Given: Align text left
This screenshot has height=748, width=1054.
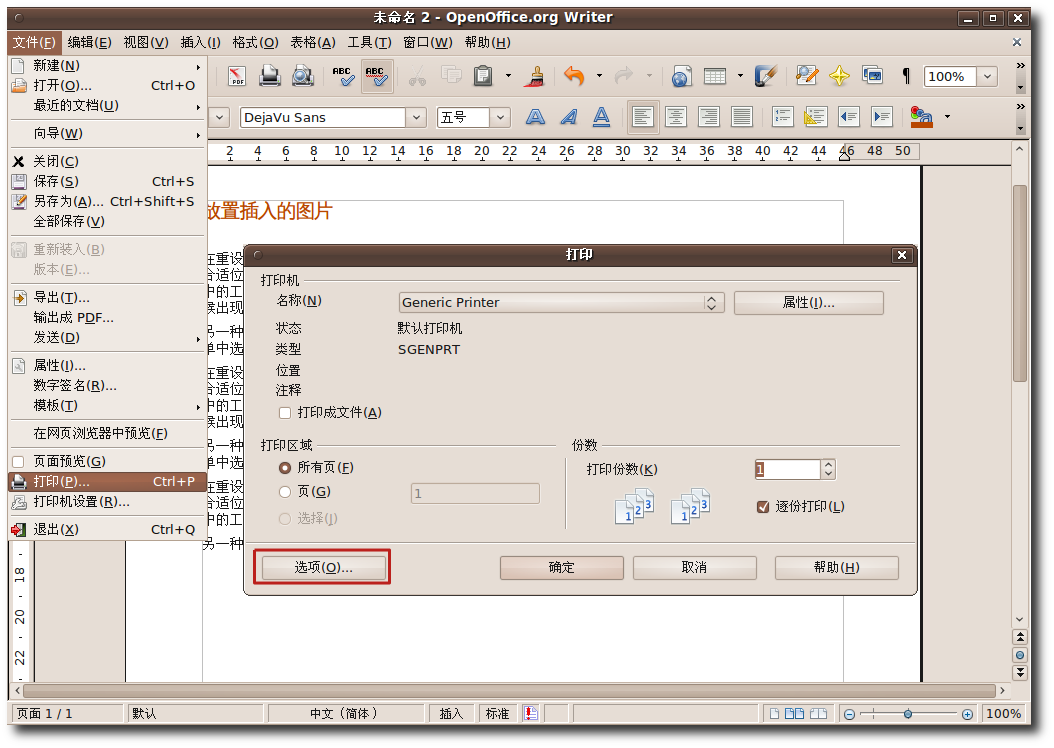Looking at the screenshot, I should click(643, 117).
